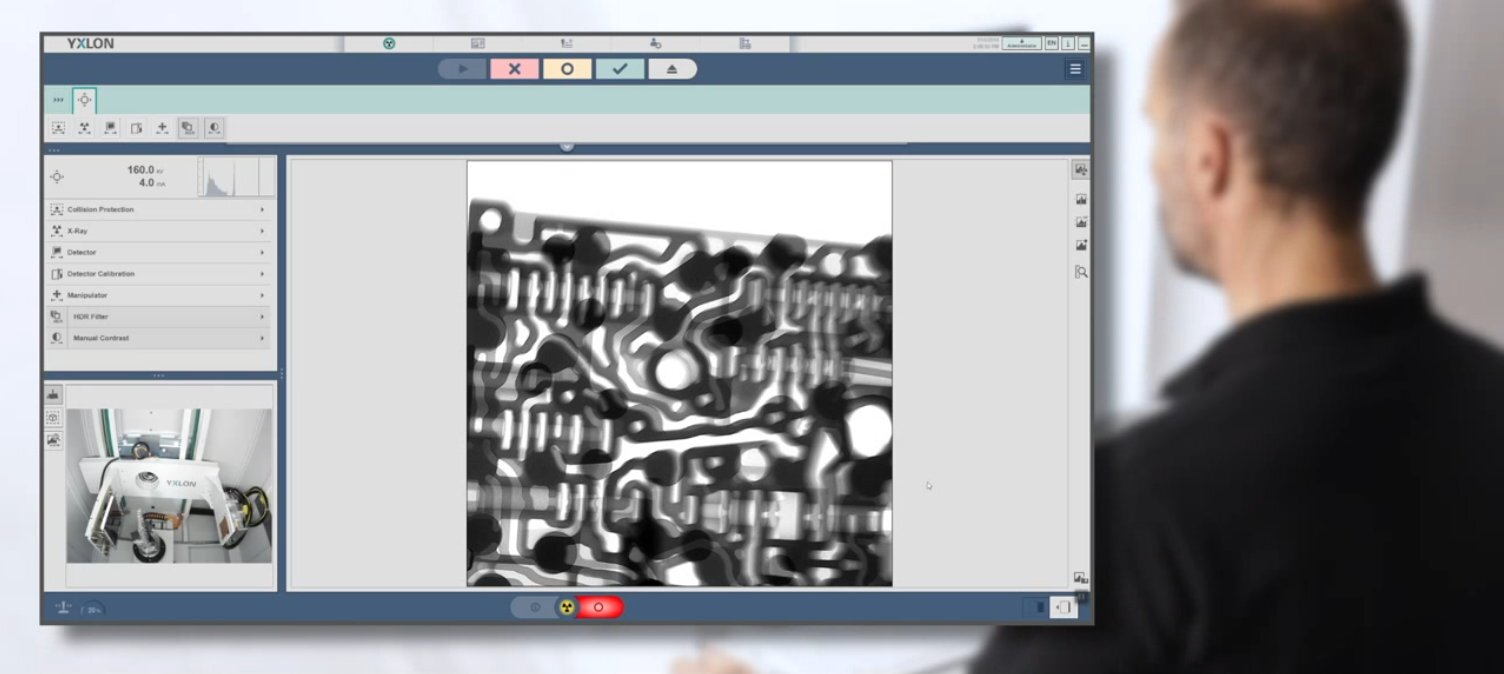The image size is (1504, 674).
Task: Click the manipulator icon in status bar
Action: pos(63,607)
